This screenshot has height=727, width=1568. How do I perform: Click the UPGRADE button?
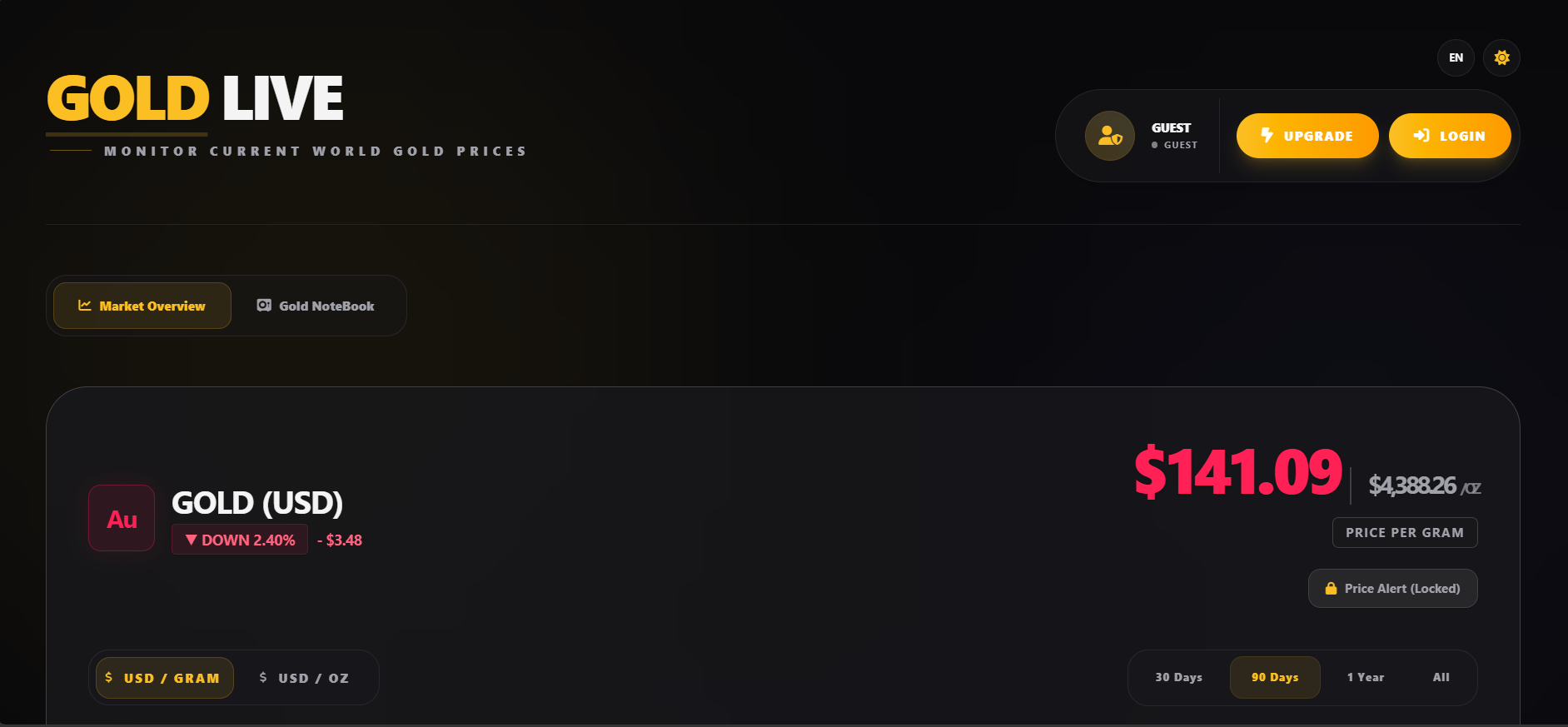1307,136
